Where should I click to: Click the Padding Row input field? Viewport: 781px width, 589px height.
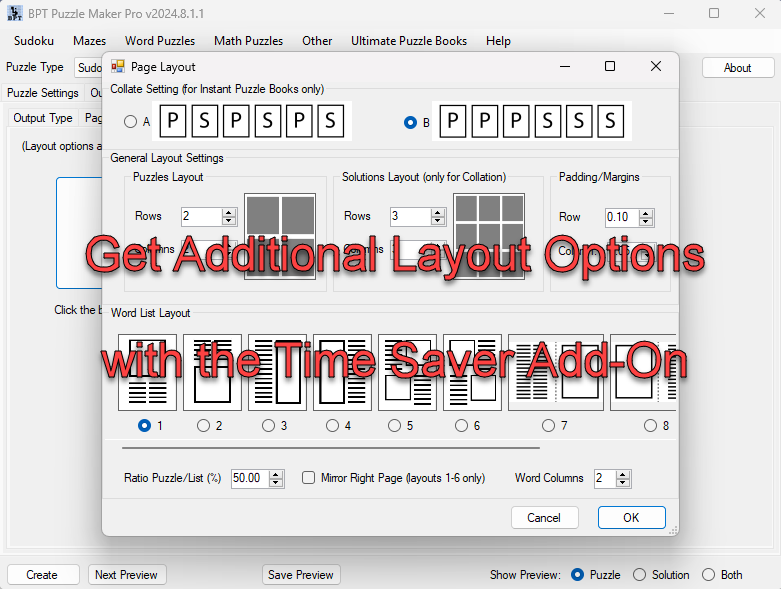pos(623,218)
